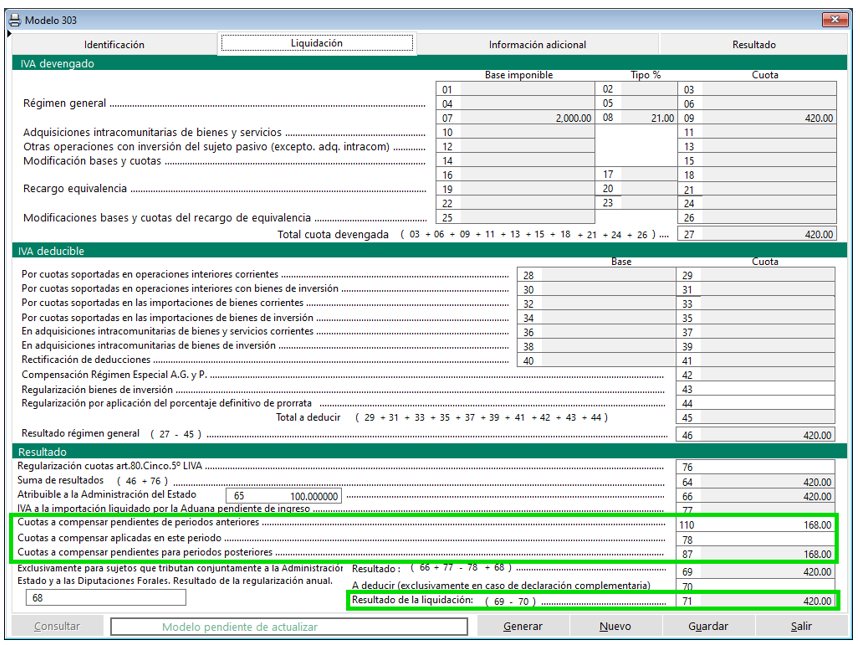Click recargo equivalencia cuota field 21
This screenshot has height=646, width=860.
pos(757,190)
